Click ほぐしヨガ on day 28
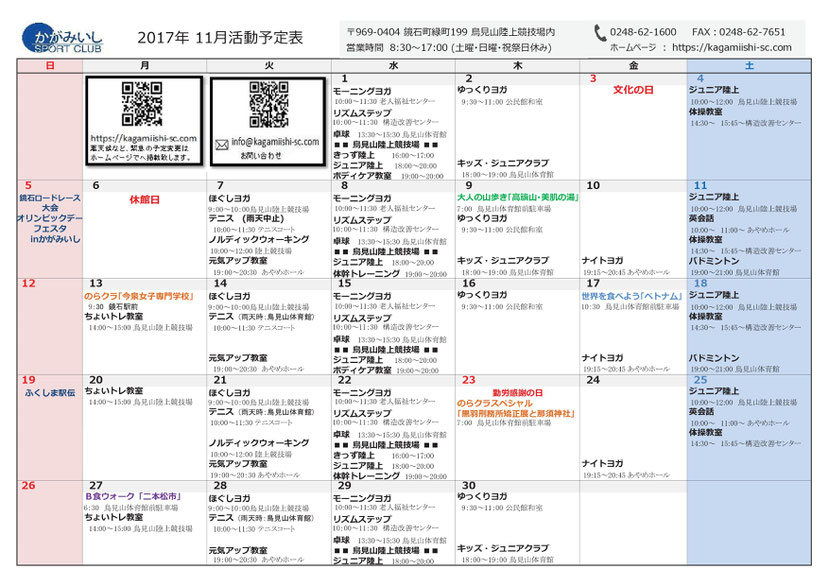The image size is (829, 586). tap(229, 498)
